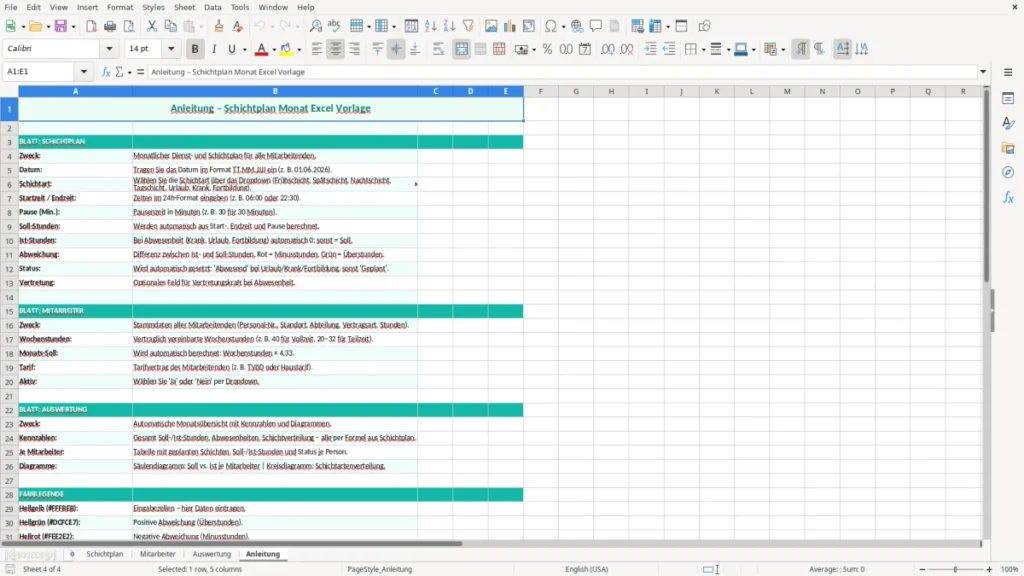The image size is (1024, 576).
Task: Click the zoom slider handle
Action: [x=955, y=569]
